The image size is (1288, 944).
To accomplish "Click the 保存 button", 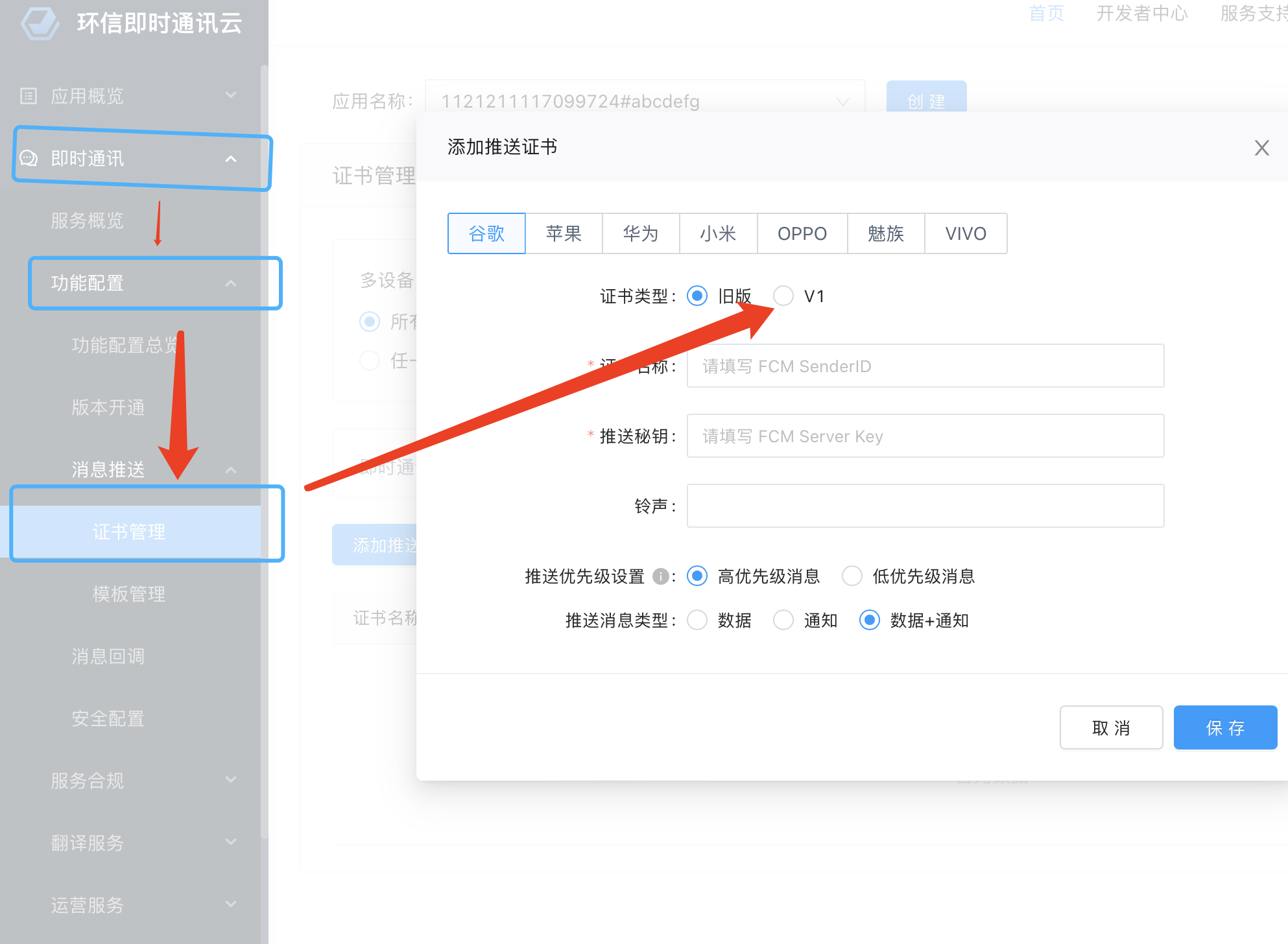I will pos(1224,727).
